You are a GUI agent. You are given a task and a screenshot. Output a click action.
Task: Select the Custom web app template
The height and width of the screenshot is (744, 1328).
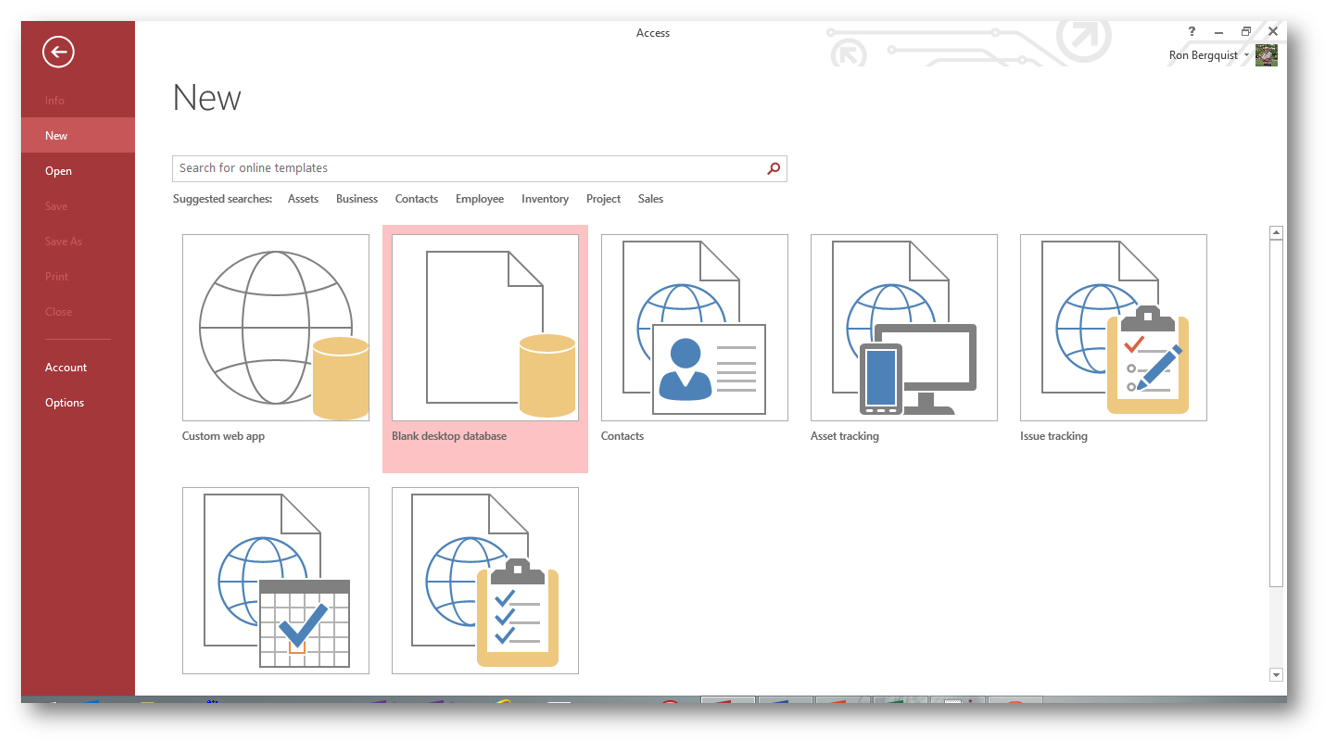pyautogui.click(x=275, y=328)
